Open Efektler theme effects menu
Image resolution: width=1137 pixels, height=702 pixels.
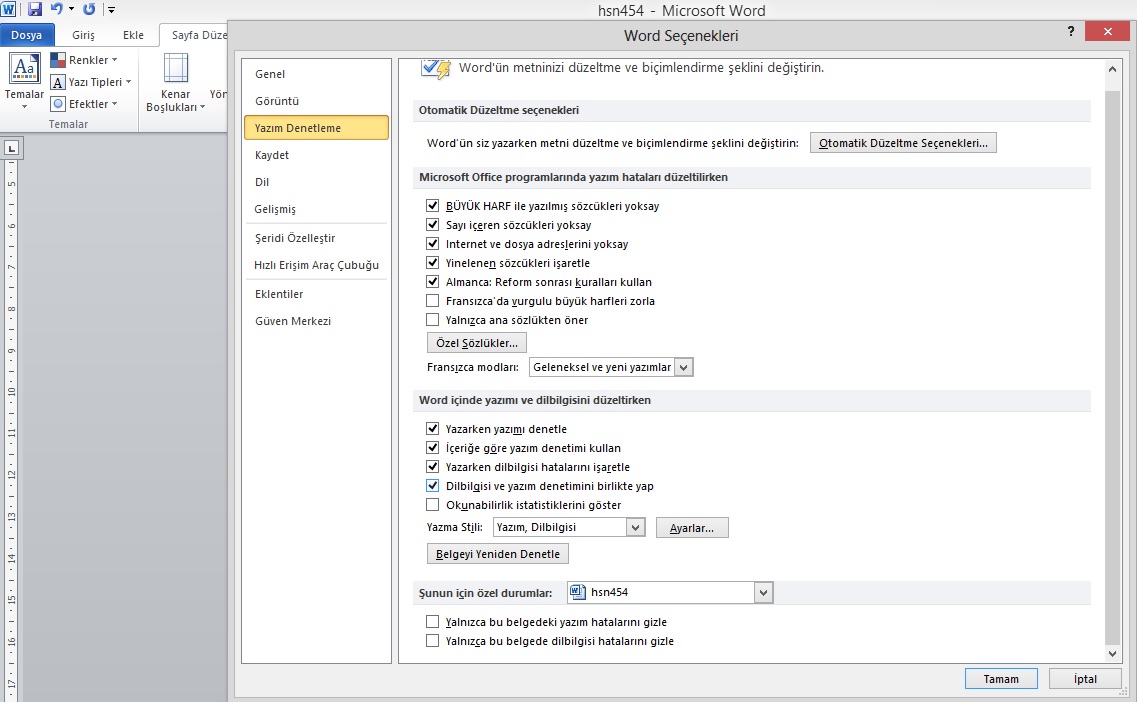point(84,104)
